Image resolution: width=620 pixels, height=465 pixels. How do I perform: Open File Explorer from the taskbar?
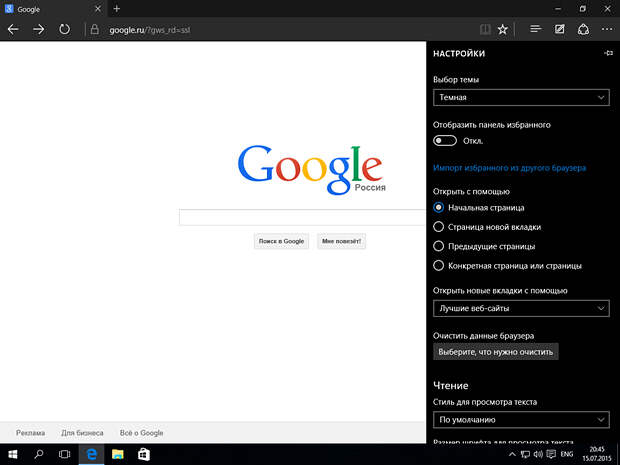click(117, 454)
